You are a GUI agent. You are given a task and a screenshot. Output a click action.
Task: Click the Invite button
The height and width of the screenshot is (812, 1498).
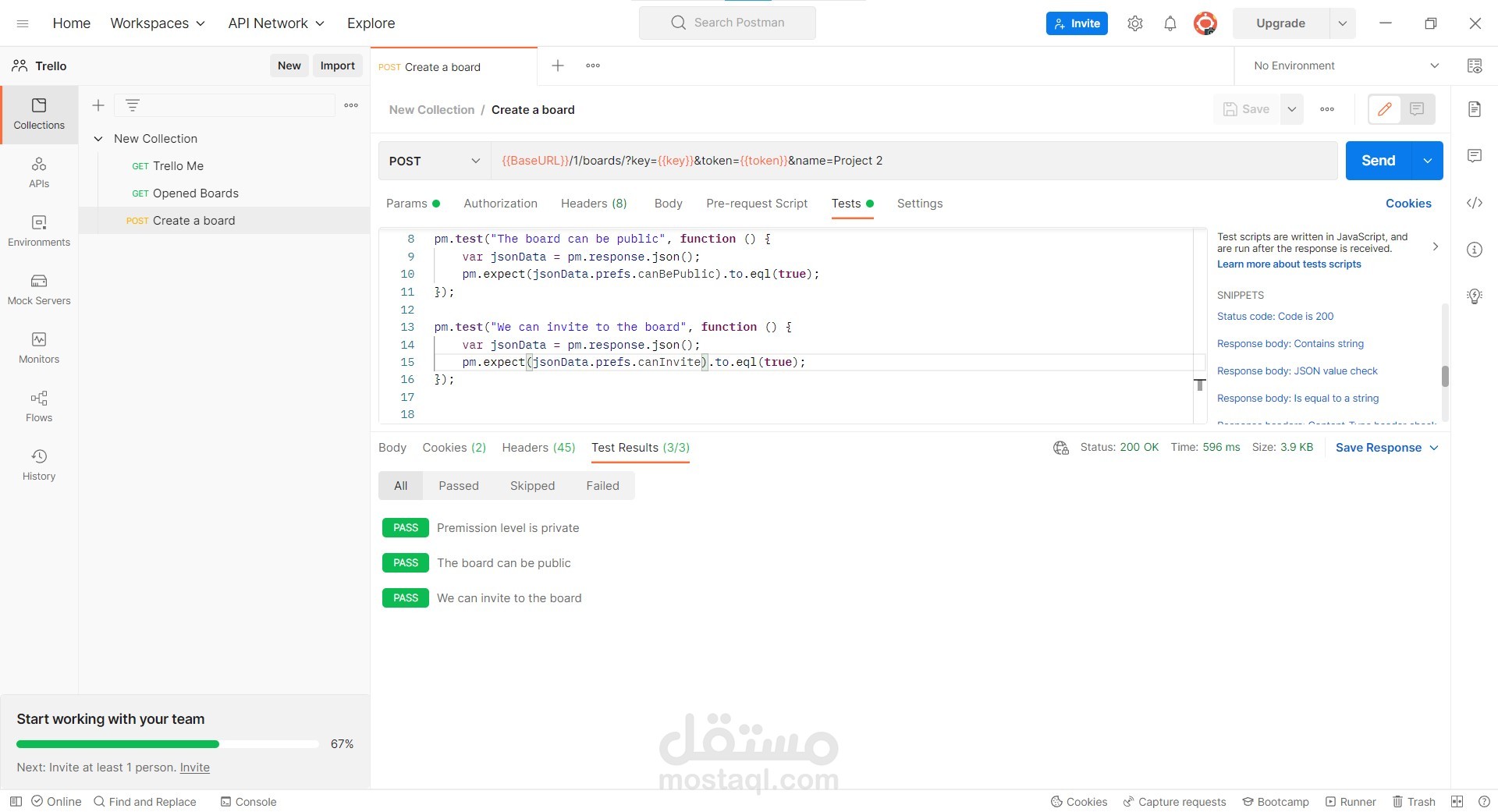coord(1077,23)
